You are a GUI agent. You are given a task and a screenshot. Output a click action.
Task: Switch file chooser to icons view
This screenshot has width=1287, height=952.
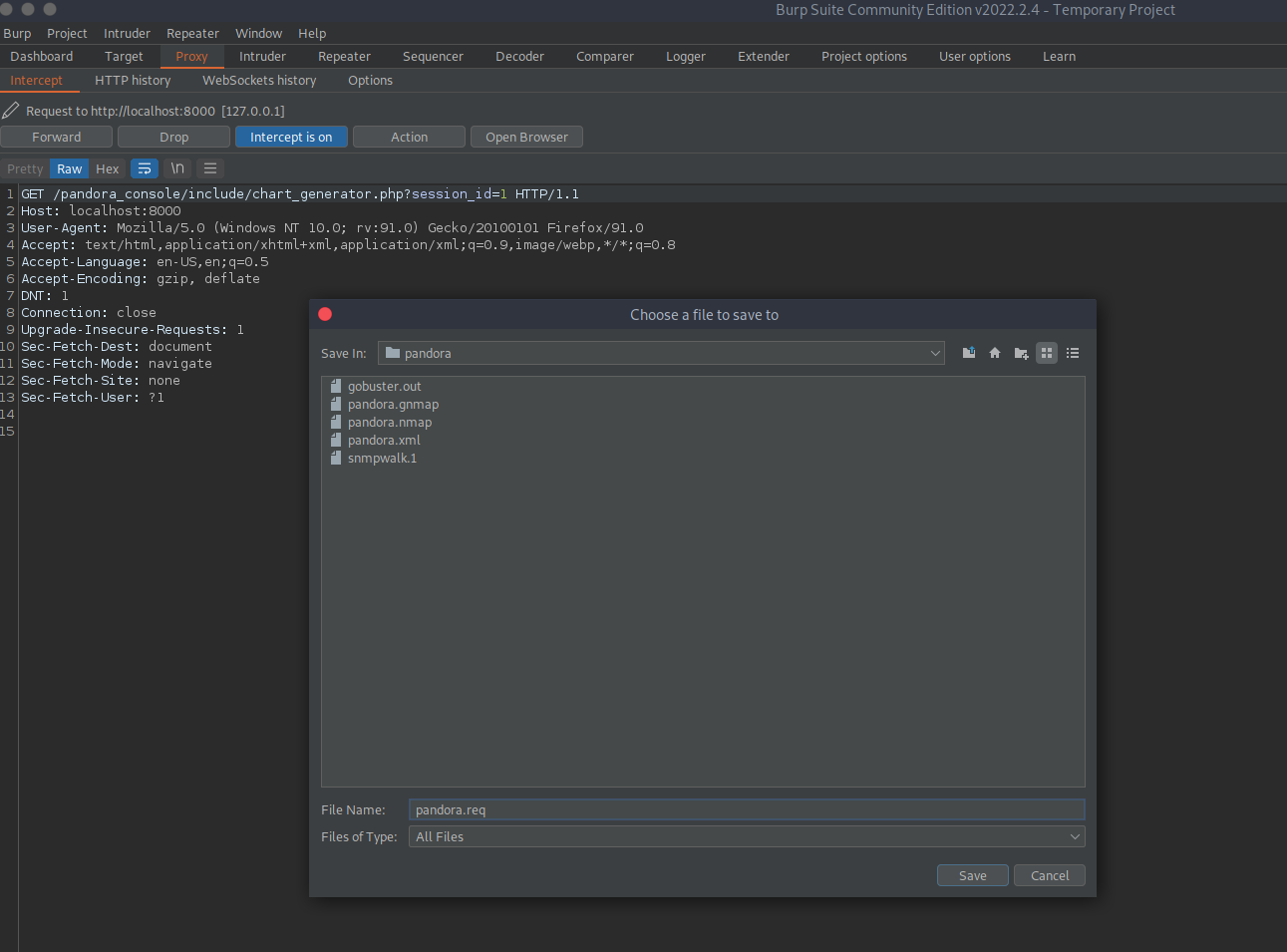click(x=1047, y=353)
